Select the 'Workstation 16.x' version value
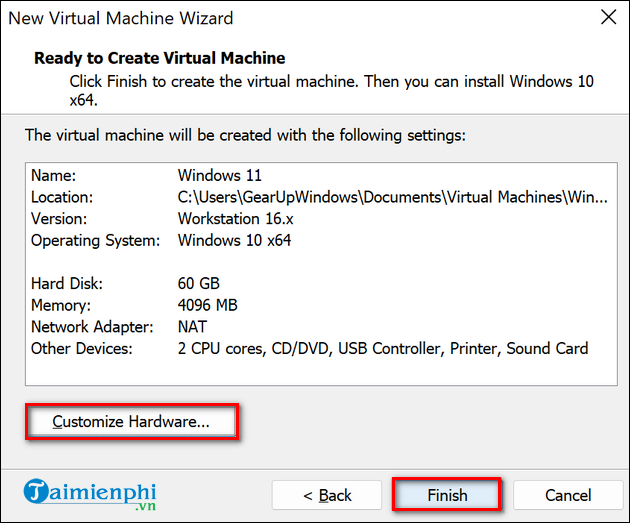 click(x=235, y=219)
